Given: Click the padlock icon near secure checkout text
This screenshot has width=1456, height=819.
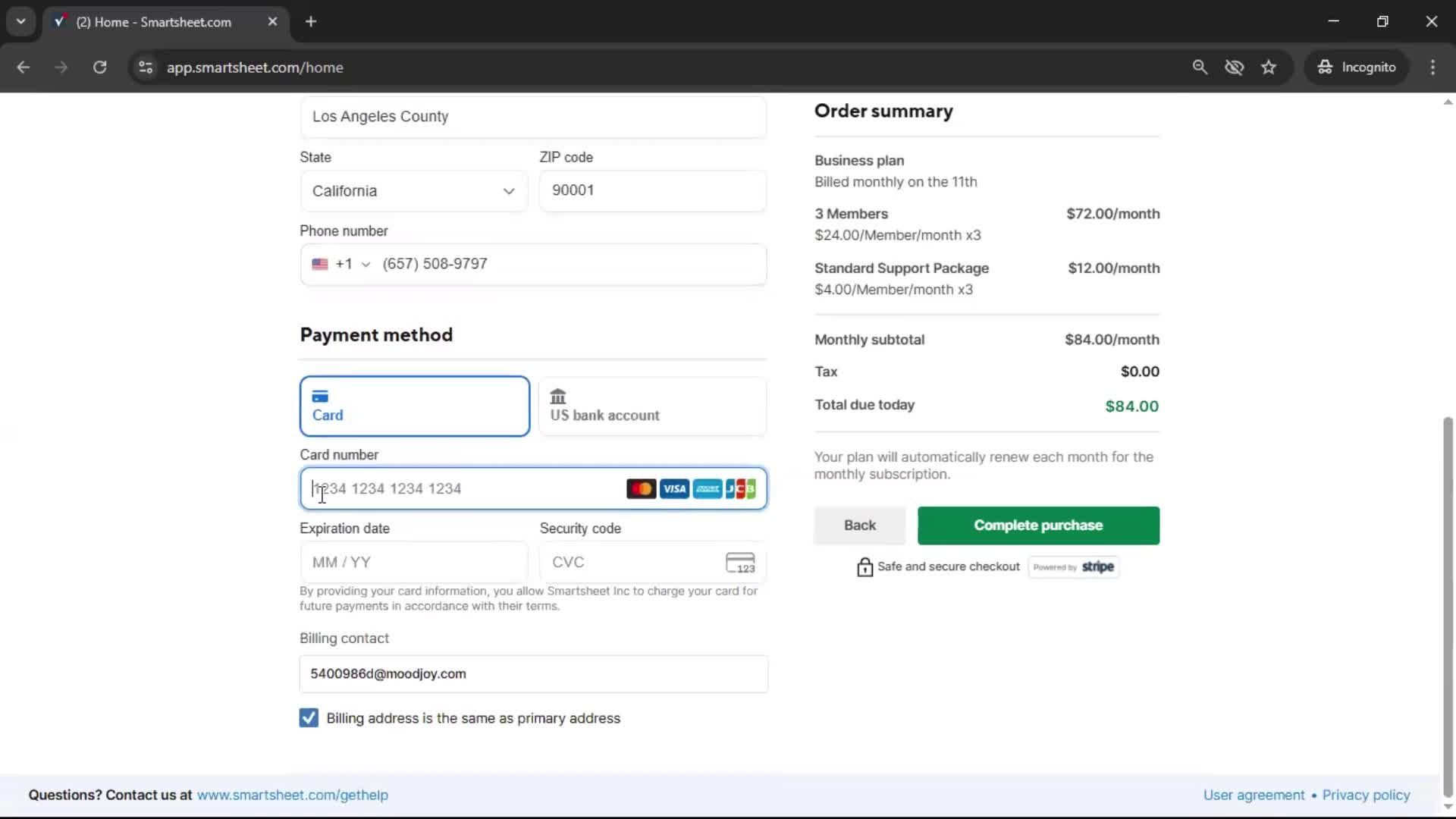Looking at the screenshot, I should click(864, 566).
